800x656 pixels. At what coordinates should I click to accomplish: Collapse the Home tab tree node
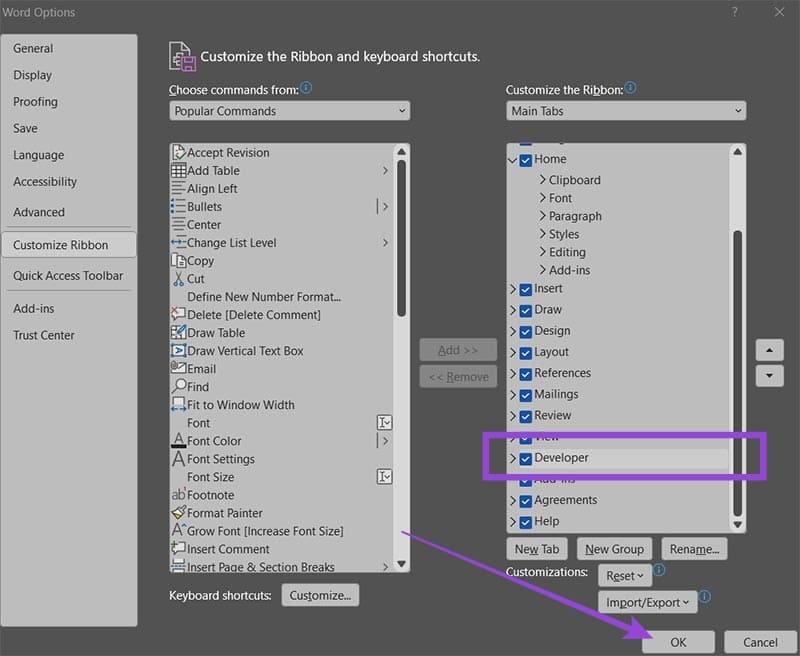tap(513, 160)
